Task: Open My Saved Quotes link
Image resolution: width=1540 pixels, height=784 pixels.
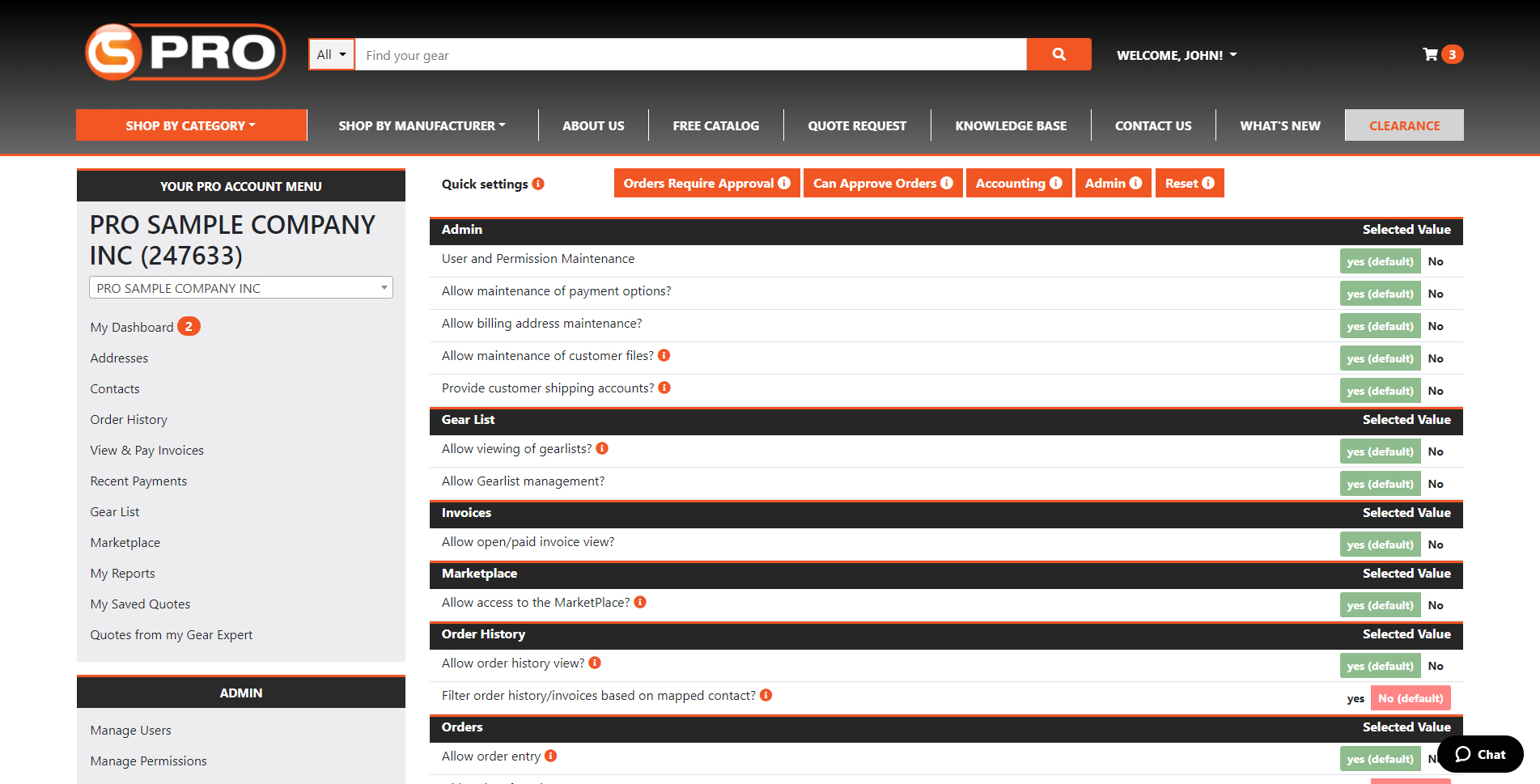Action: pyautogui.click(x=140, y=604)
